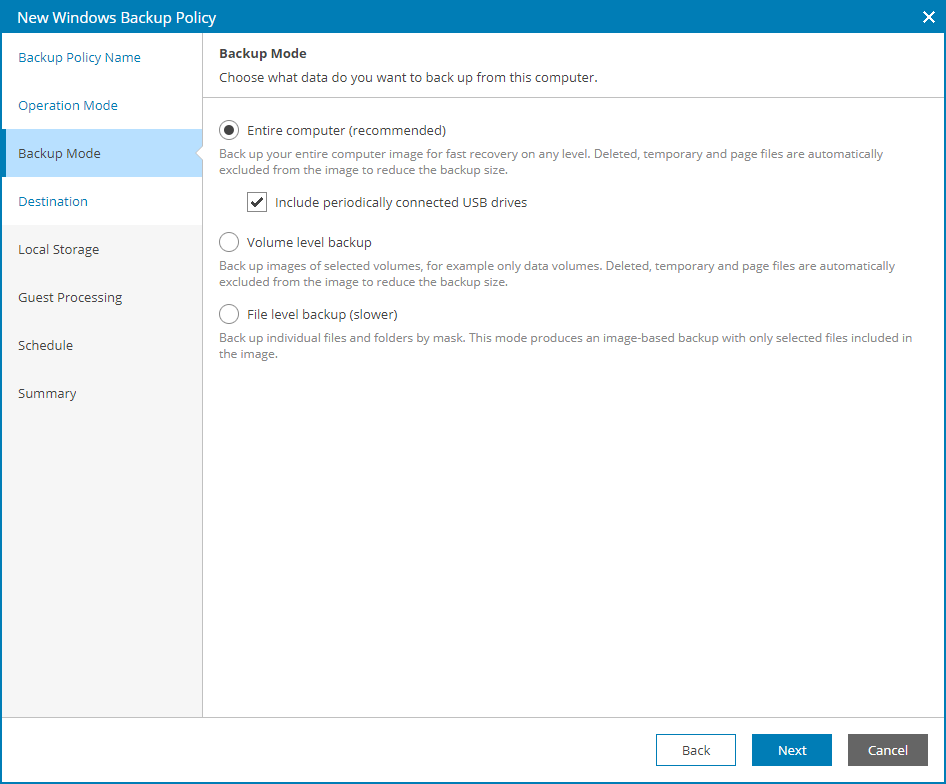The width and height of the screenshot is (946, 784).
Task: Open the Operation Mode step
Action: (x=68, y=106)
